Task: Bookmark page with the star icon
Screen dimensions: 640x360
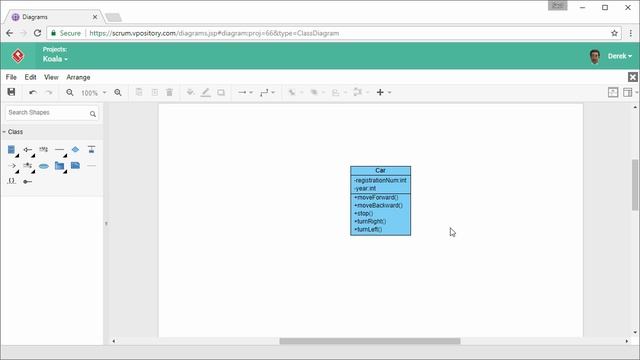Action: pos(614,33)
